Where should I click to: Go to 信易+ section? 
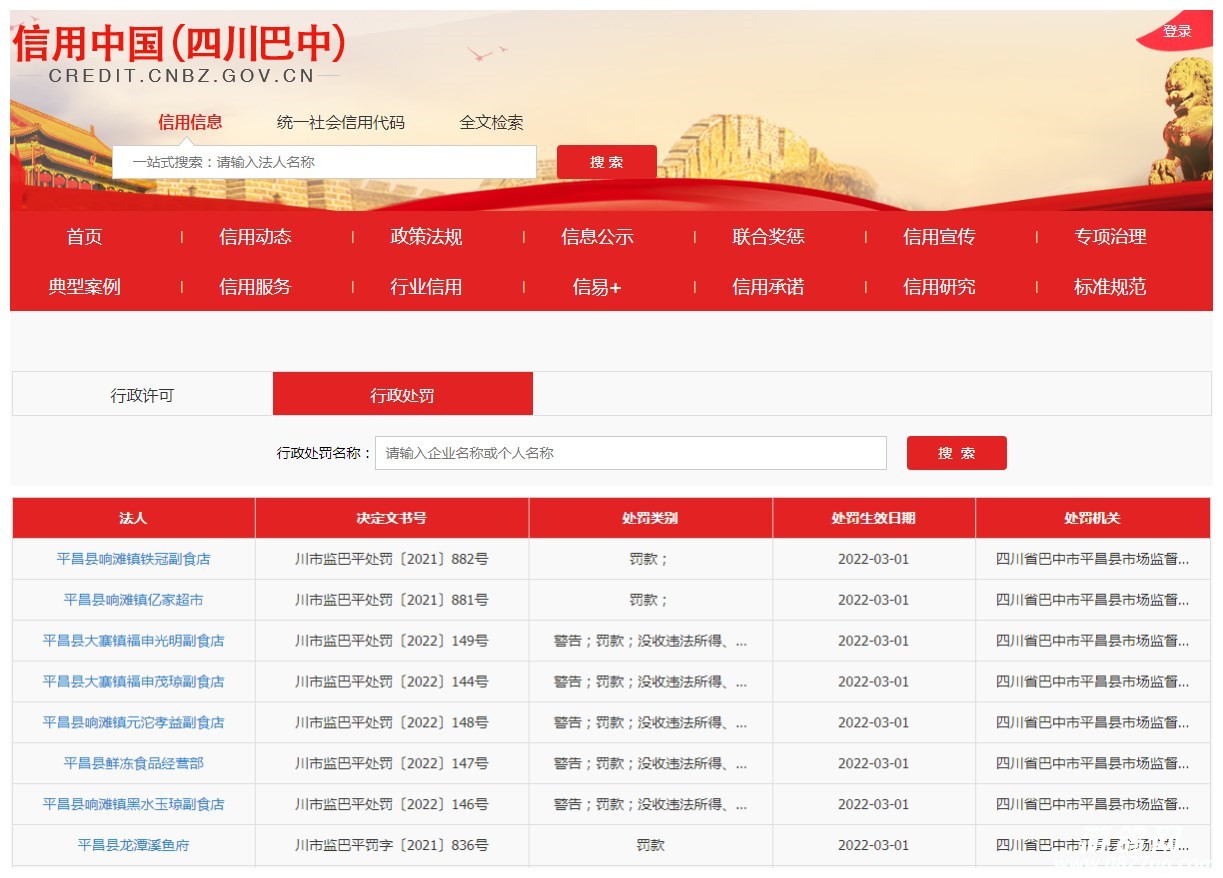597,287
